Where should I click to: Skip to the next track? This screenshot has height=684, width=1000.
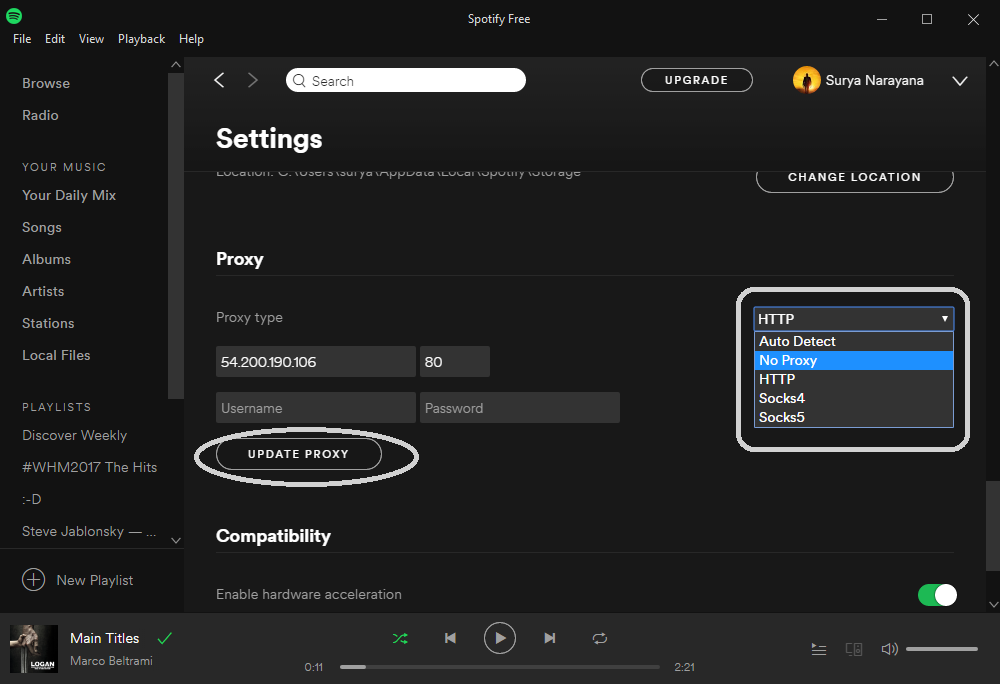pos(550,638)
